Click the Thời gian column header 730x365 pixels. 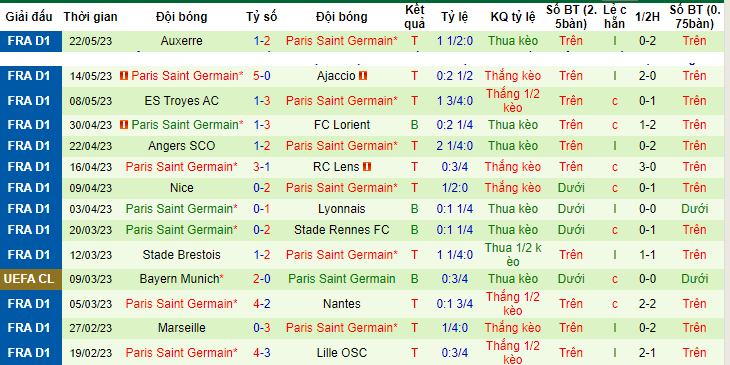pos(91,17)
